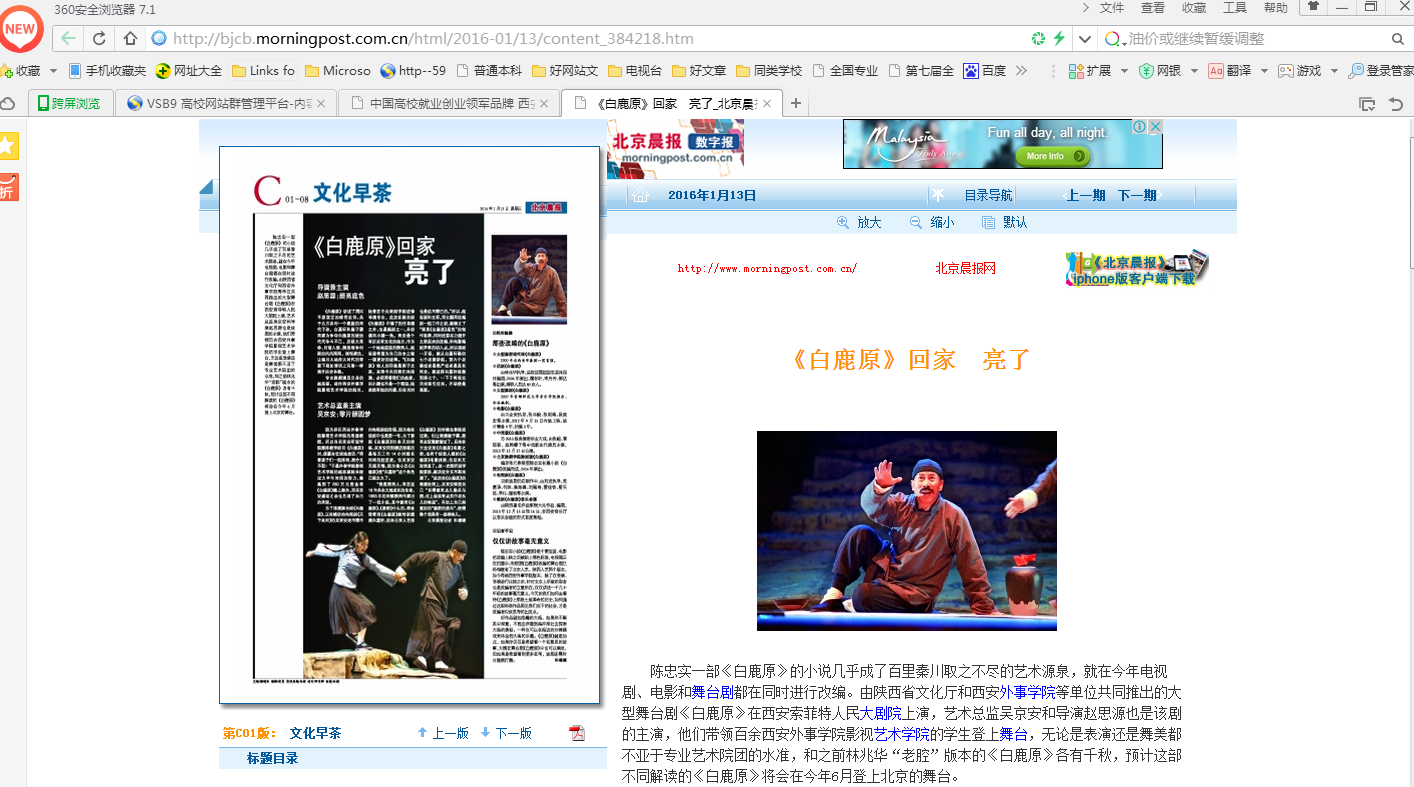Click the PDF download icon below page thumbnail
This screenshot has width=1414, height=787.
click(577, 733)
